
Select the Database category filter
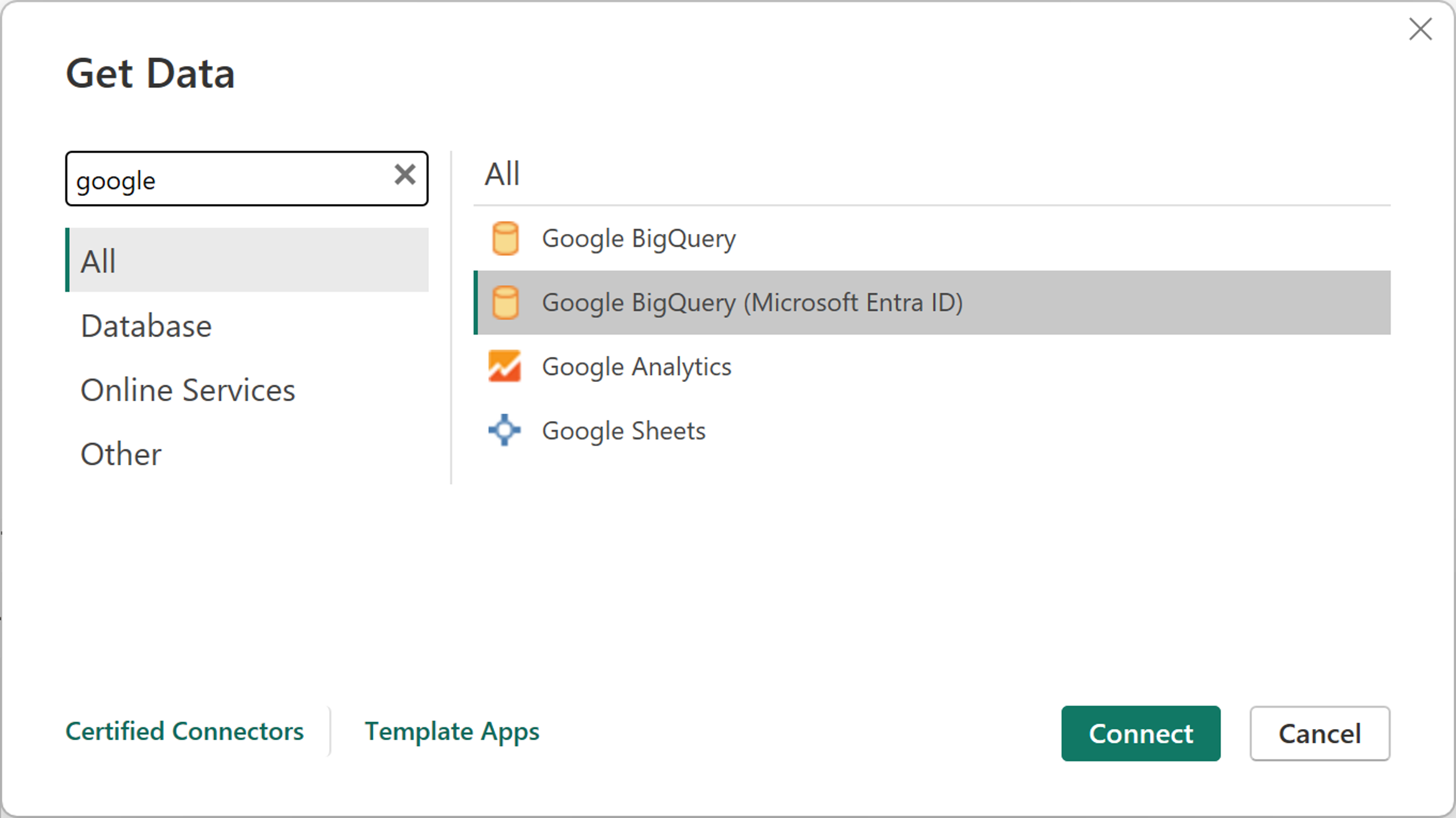click(145, 325)
